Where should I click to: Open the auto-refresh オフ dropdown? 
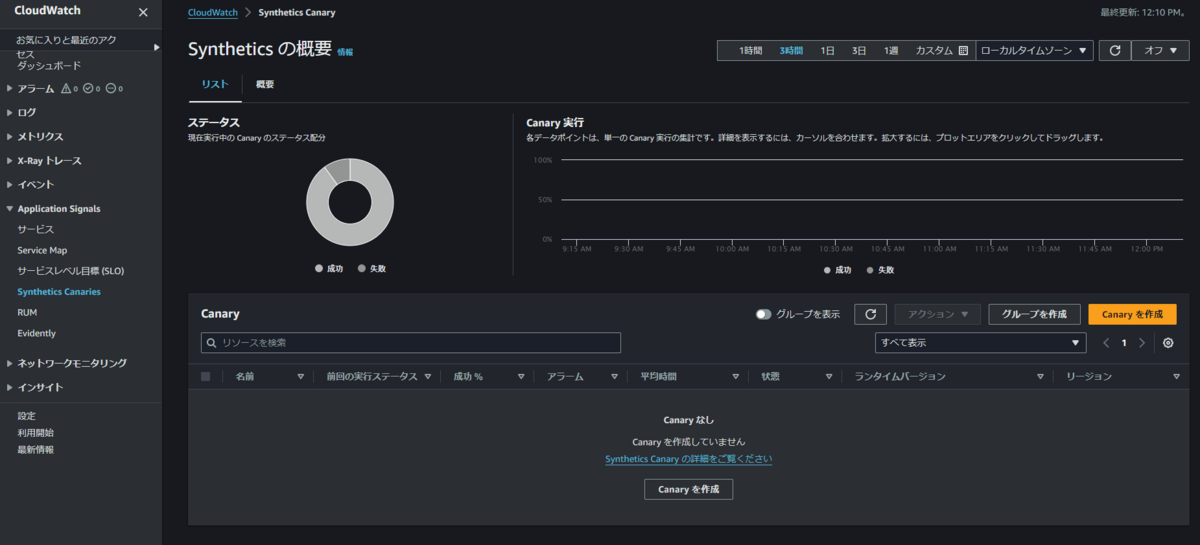click(x=1160, y=50)
